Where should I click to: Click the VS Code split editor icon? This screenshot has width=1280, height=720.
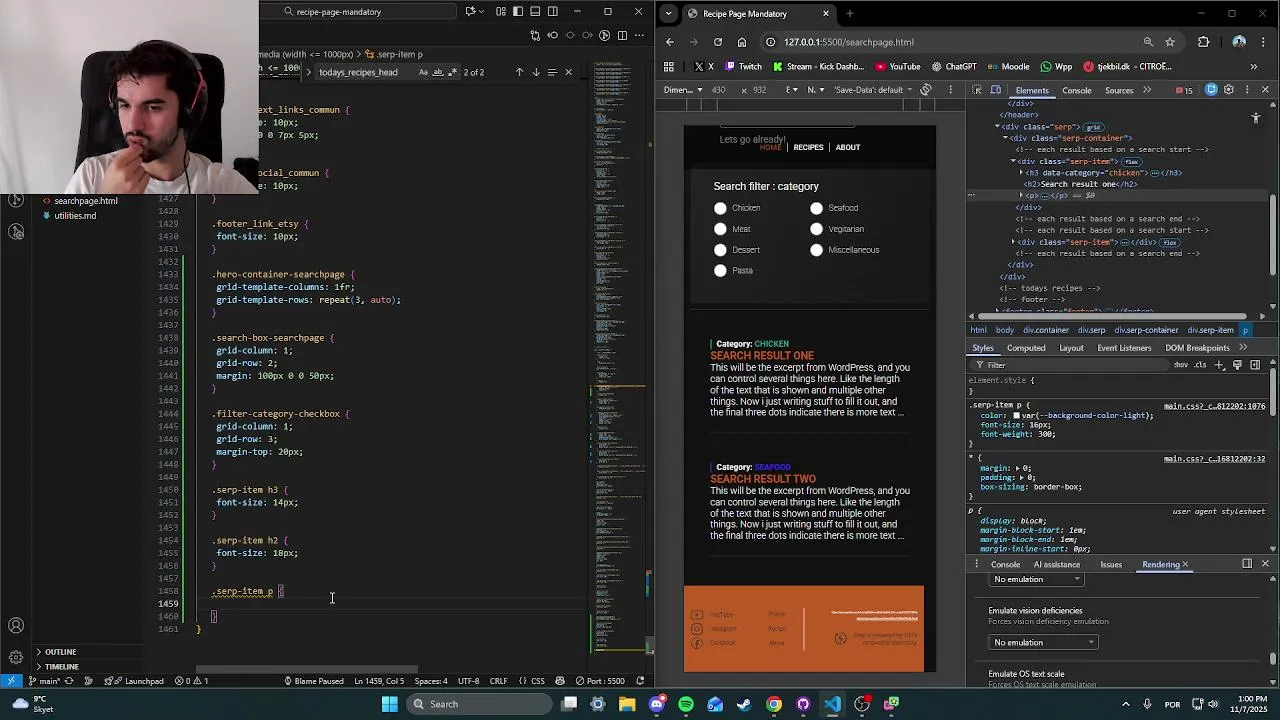tap(622, 35)
